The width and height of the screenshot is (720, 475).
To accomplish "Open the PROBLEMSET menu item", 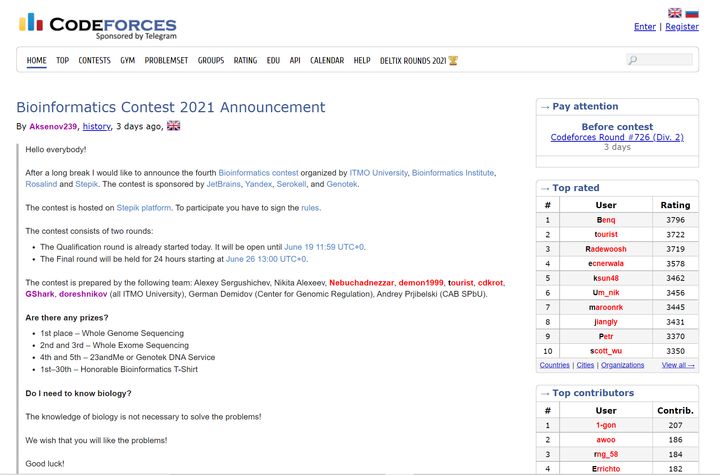I will [x=166, y=60].
